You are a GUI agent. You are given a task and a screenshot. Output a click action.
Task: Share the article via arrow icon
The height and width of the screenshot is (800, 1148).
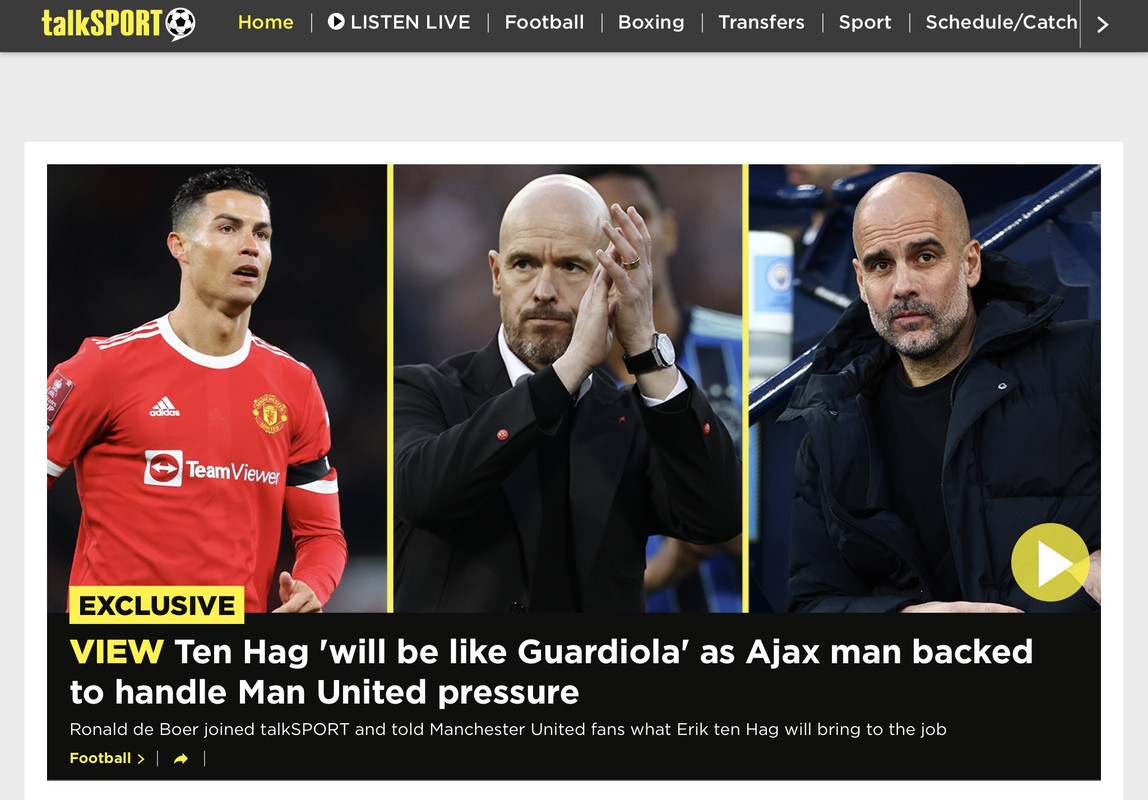(181, 759)
